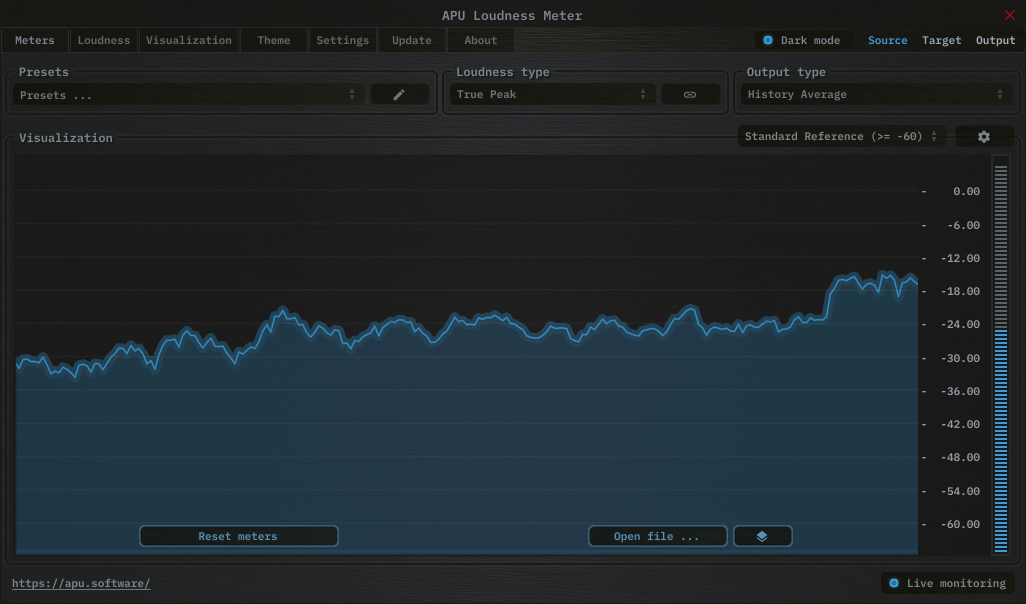The width and height of the screenshot is (1026, 604).
Task: Visit the apu.software link
Action: (x=81, y=584)
